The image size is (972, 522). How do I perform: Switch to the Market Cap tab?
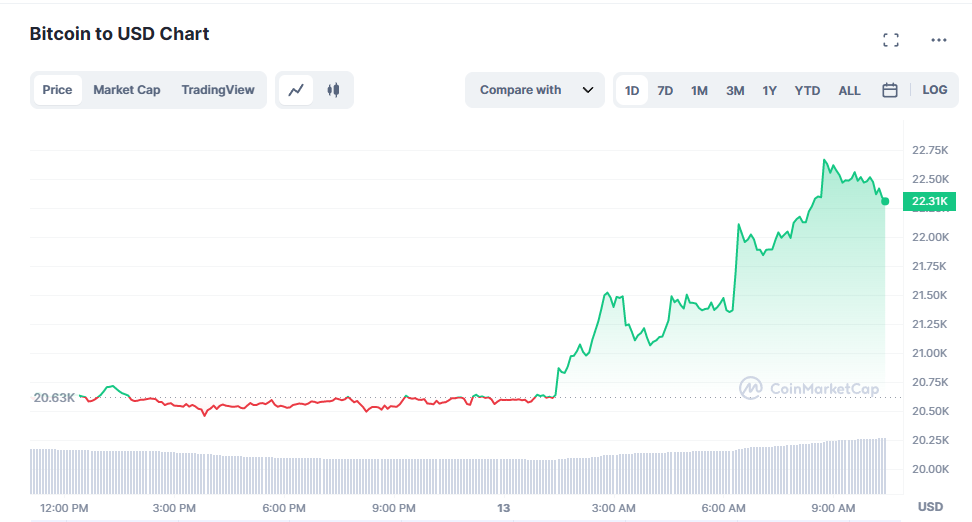(127, 90)
